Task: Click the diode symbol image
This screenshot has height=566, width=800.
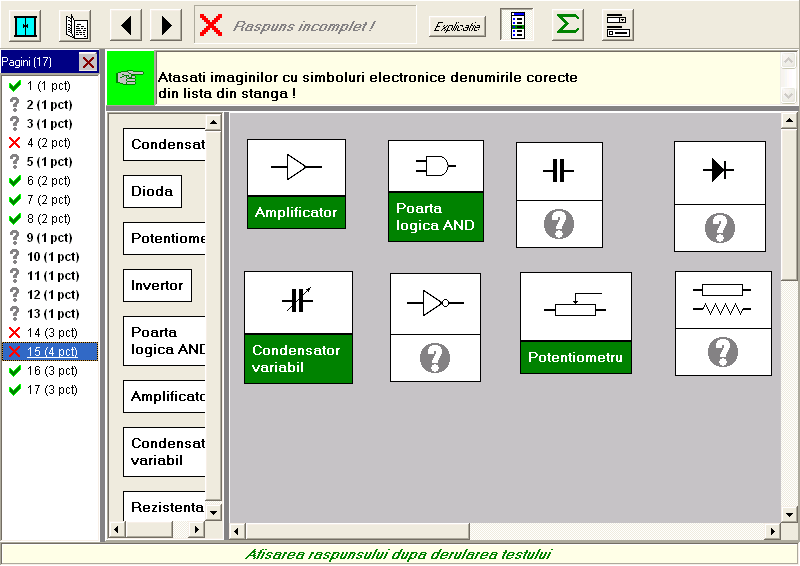Action: [719, 173]
